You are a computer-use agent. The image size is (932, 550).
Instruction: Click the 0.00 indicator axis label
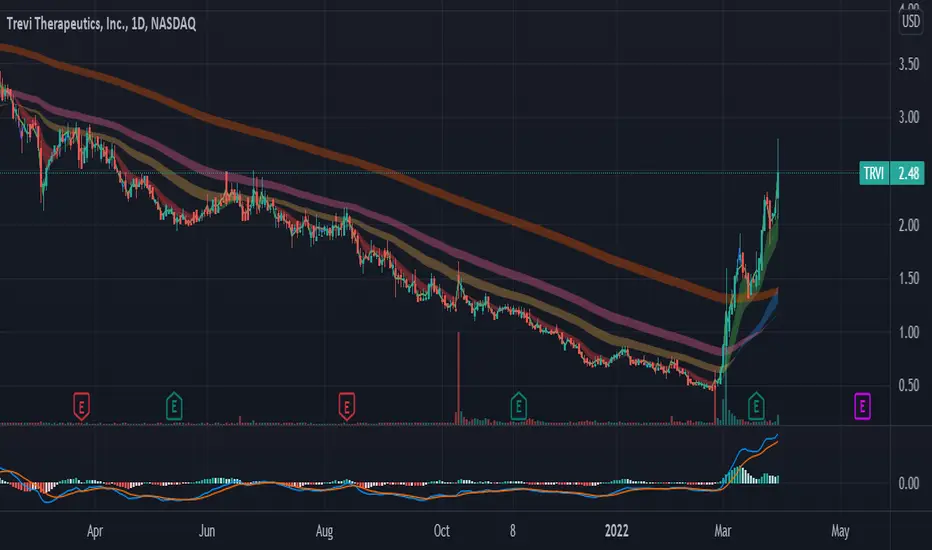pyautogui.click(x=909, y=483)
